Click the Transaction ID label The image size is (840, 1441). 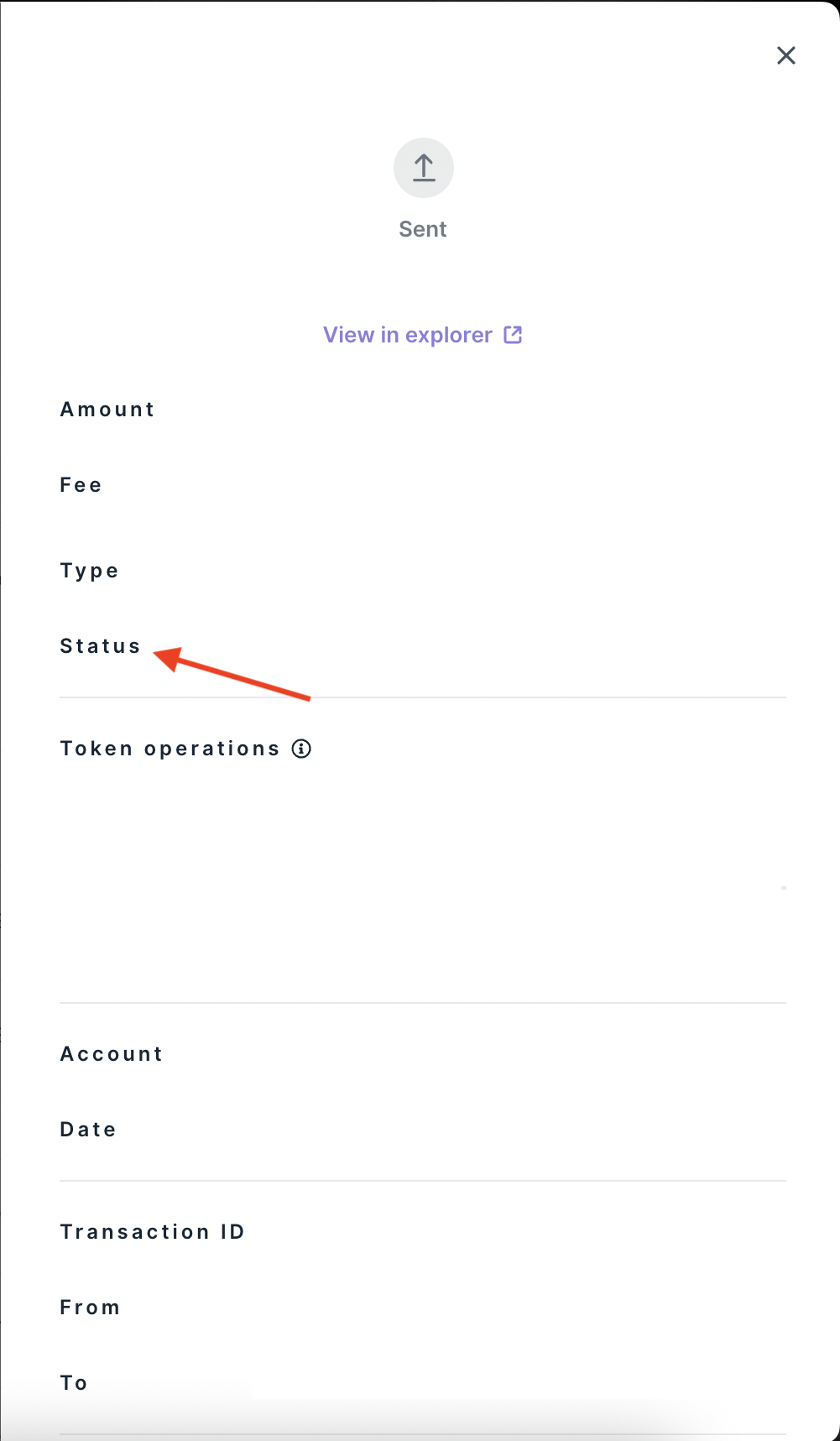[152, 1232]
